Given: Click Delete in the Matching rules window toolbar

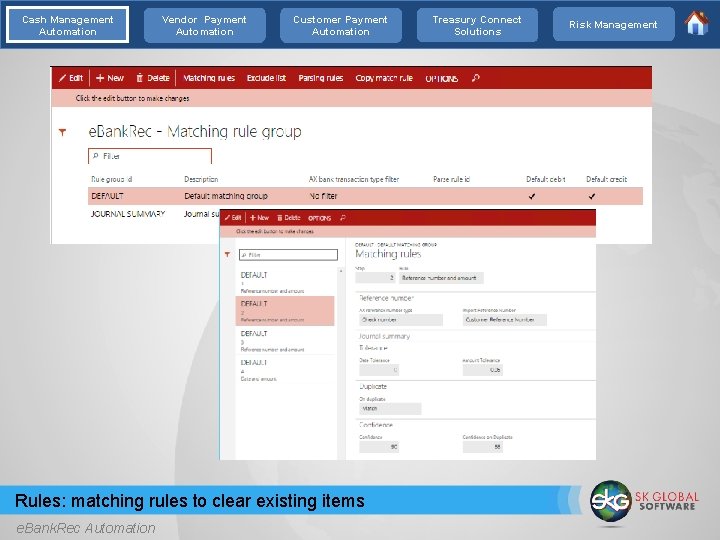Looking at the screenshot, I should coord(289,218).
